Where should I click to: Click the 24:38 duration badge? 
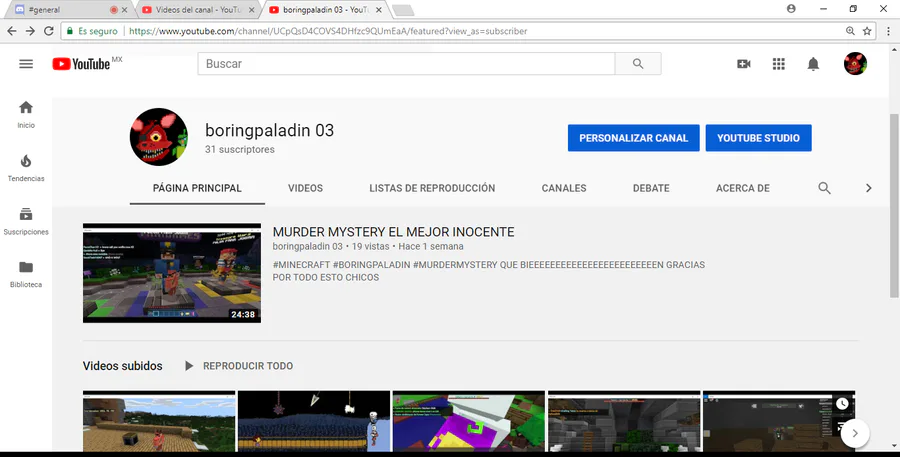coord(243,314)
